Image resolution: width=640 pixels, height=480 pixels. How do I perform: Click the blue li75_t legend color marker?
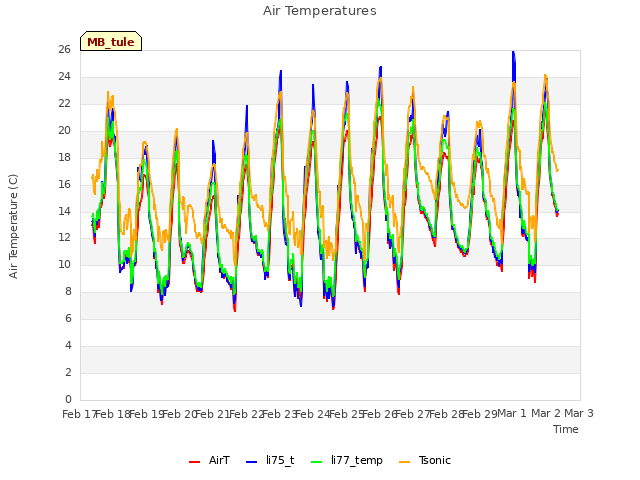252,462
